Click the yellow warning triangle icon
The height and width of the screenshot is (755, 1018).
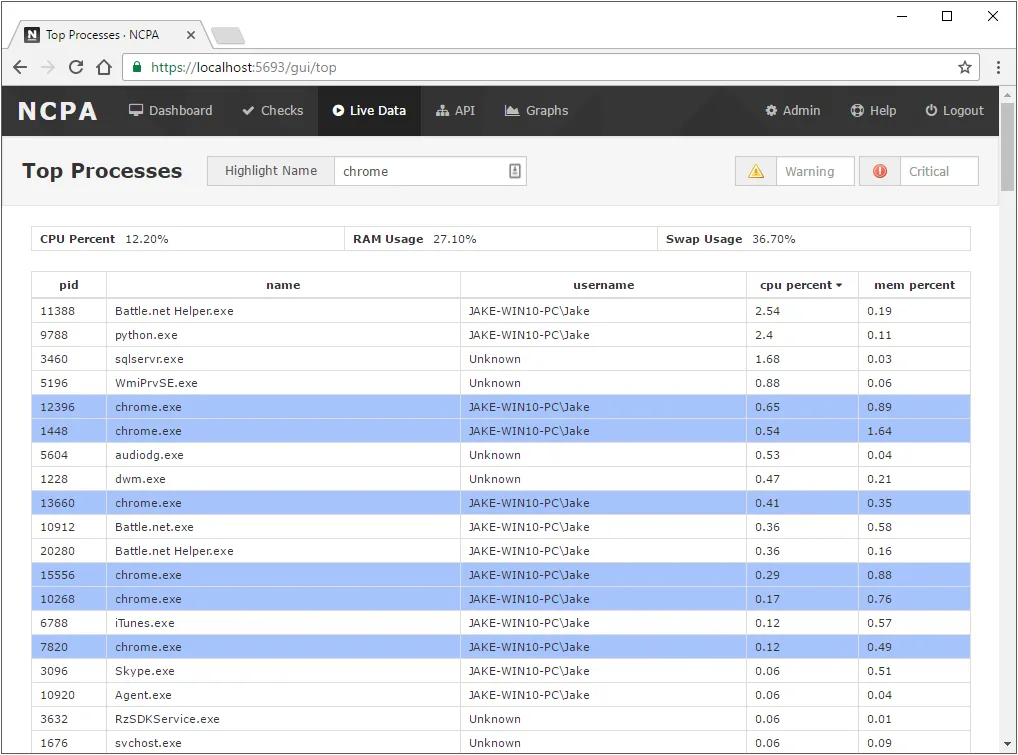click(756, 171)
